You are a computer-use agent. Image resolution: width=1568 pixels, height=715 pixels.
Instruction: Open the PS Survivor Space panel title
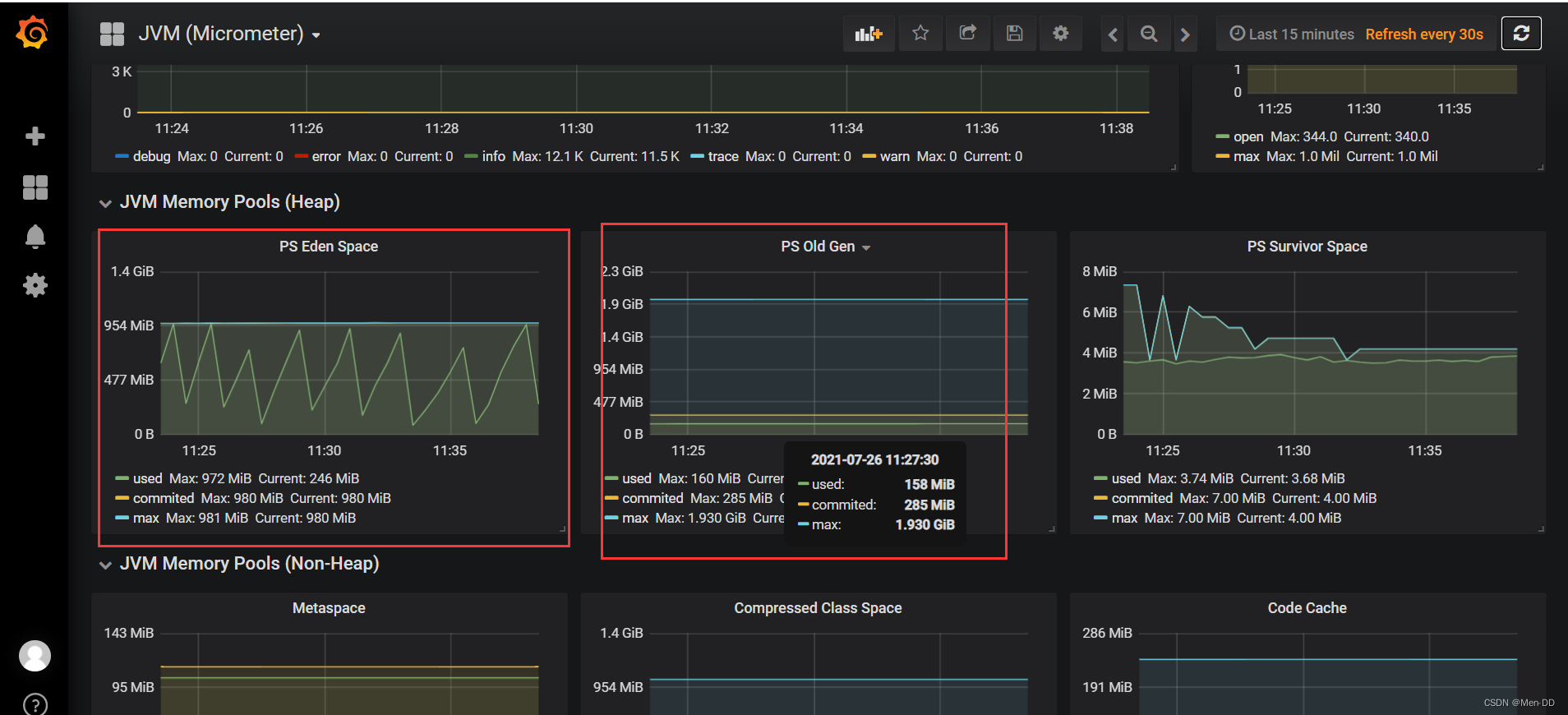pos(1307,247)
